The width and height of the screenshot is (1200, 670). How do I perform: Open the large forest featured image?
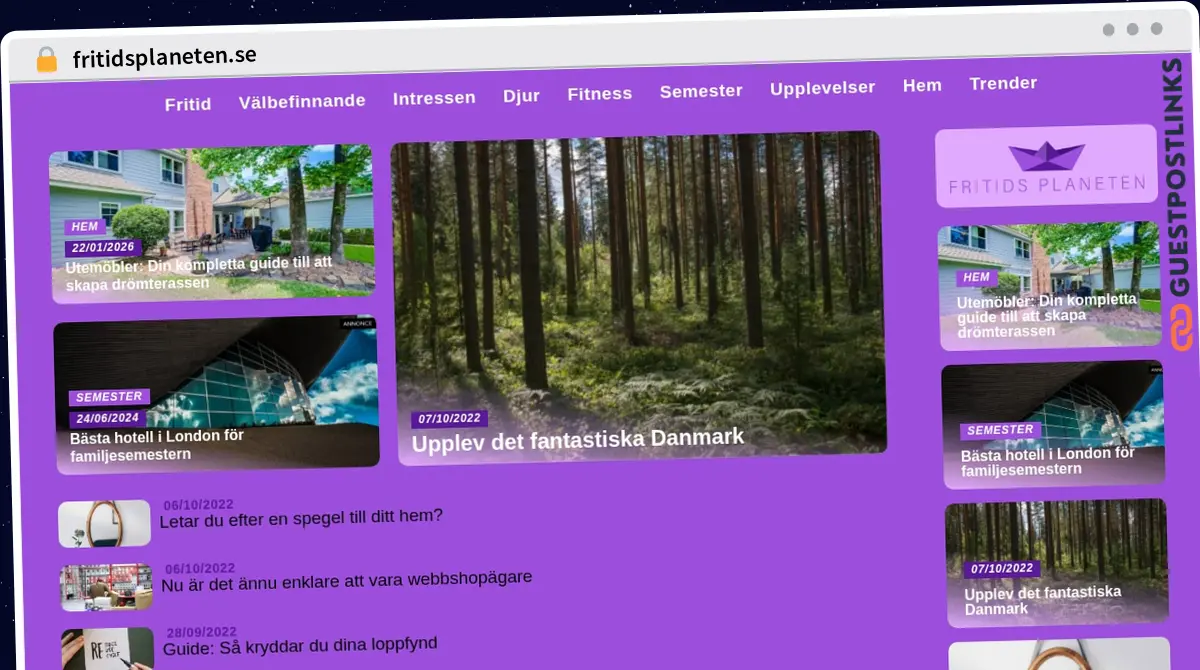click(x=638, y=296)
